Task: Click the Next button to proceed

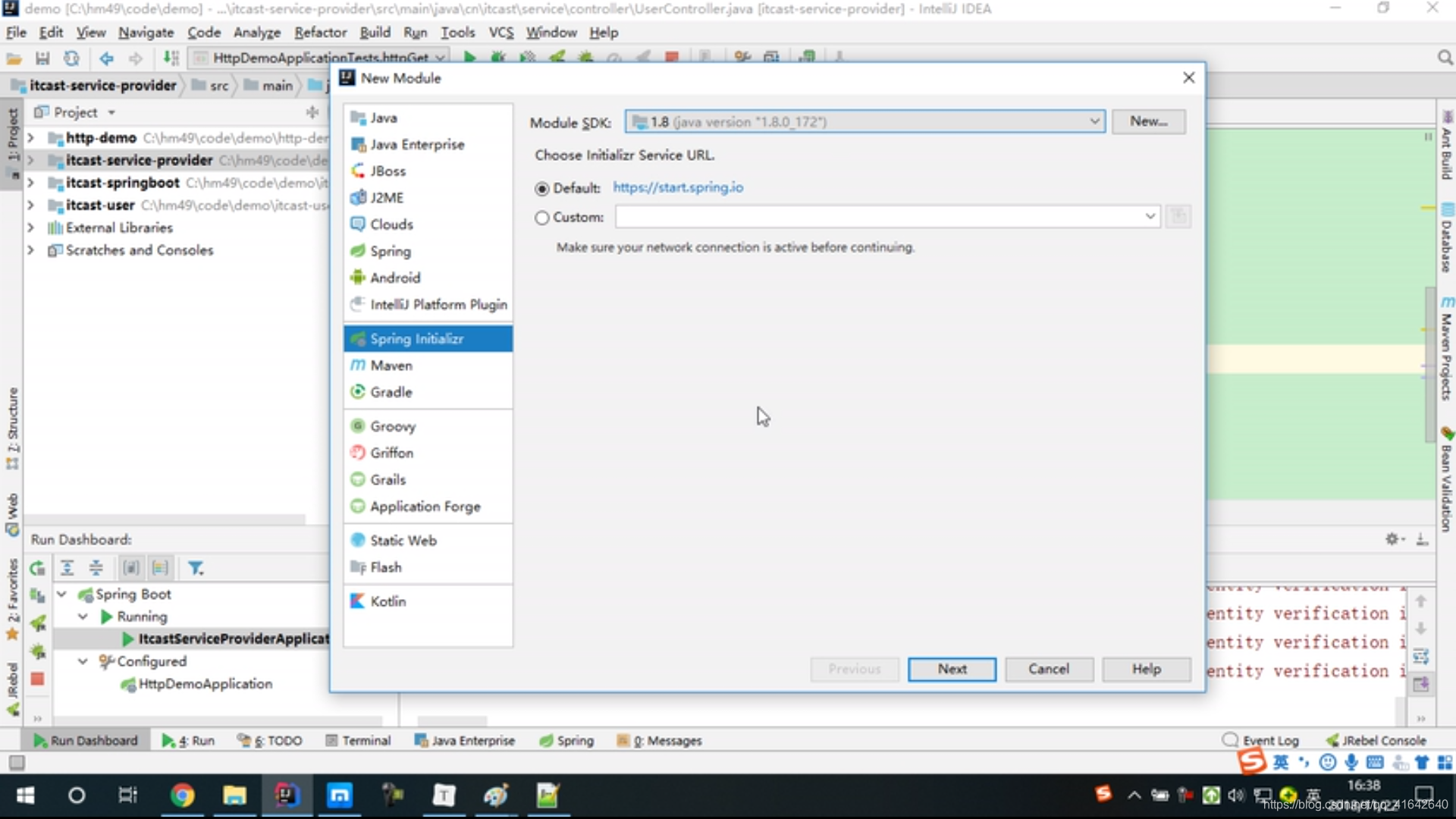Action: [952, 668]
